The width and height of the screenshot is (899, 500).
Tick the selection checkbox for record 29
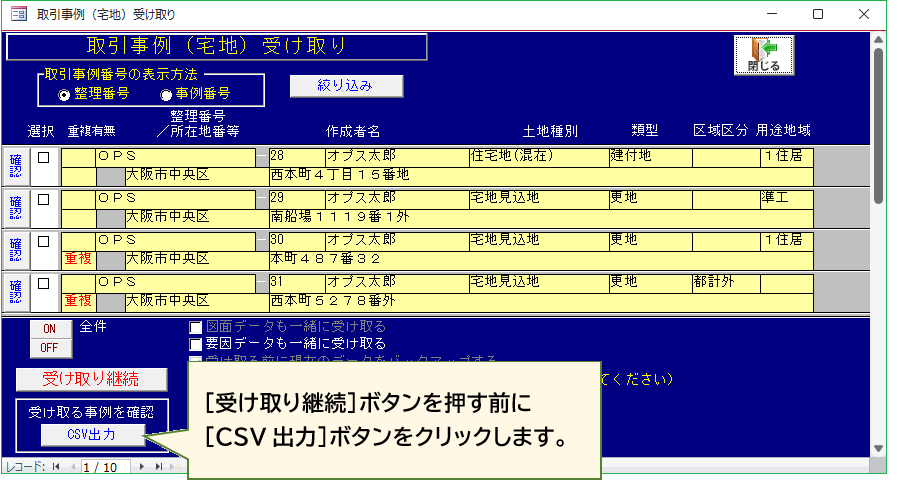(44, 199)
